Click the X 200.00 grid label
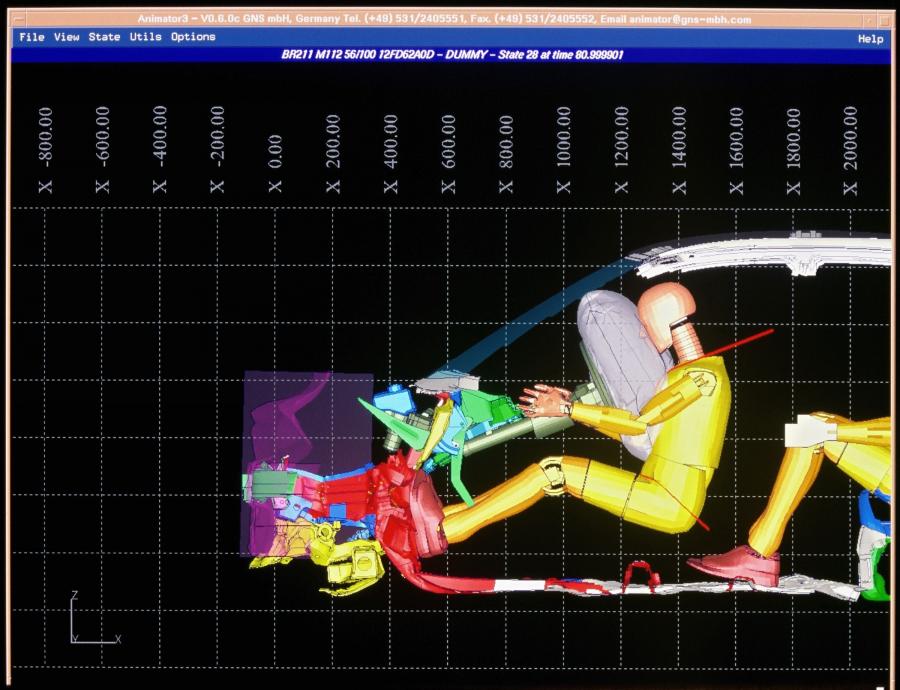The width and height of the screenshot is (900, 690). point(333,154)
